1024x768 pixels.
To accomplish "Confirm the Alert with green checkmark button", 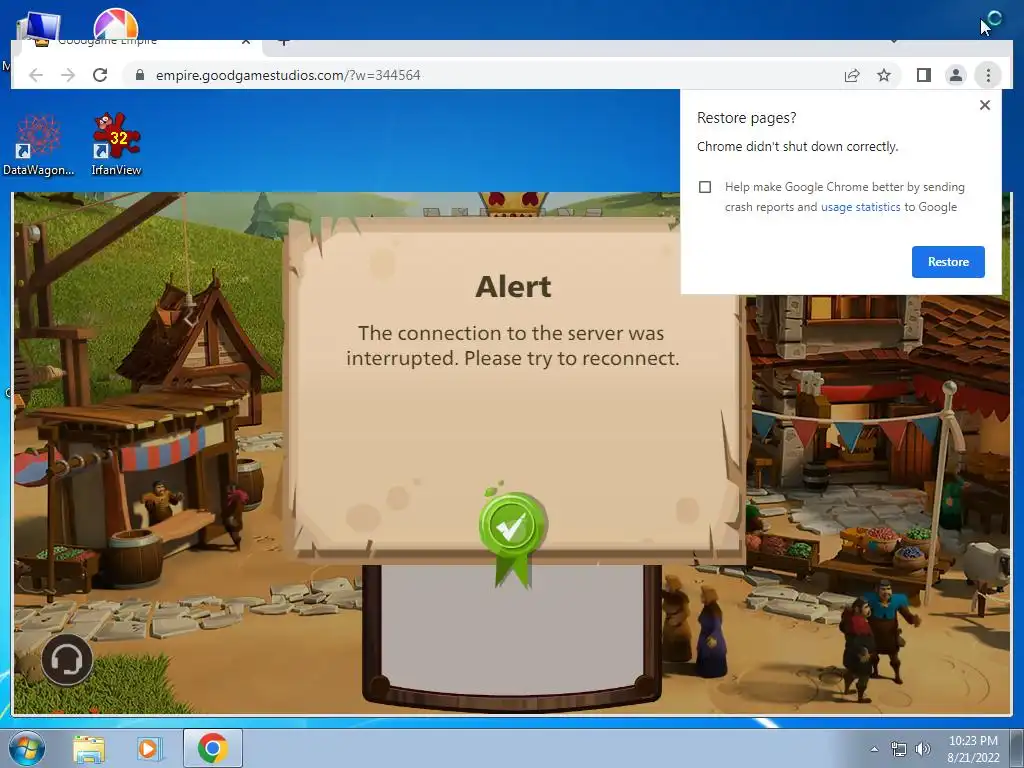I will click(513, 526).
